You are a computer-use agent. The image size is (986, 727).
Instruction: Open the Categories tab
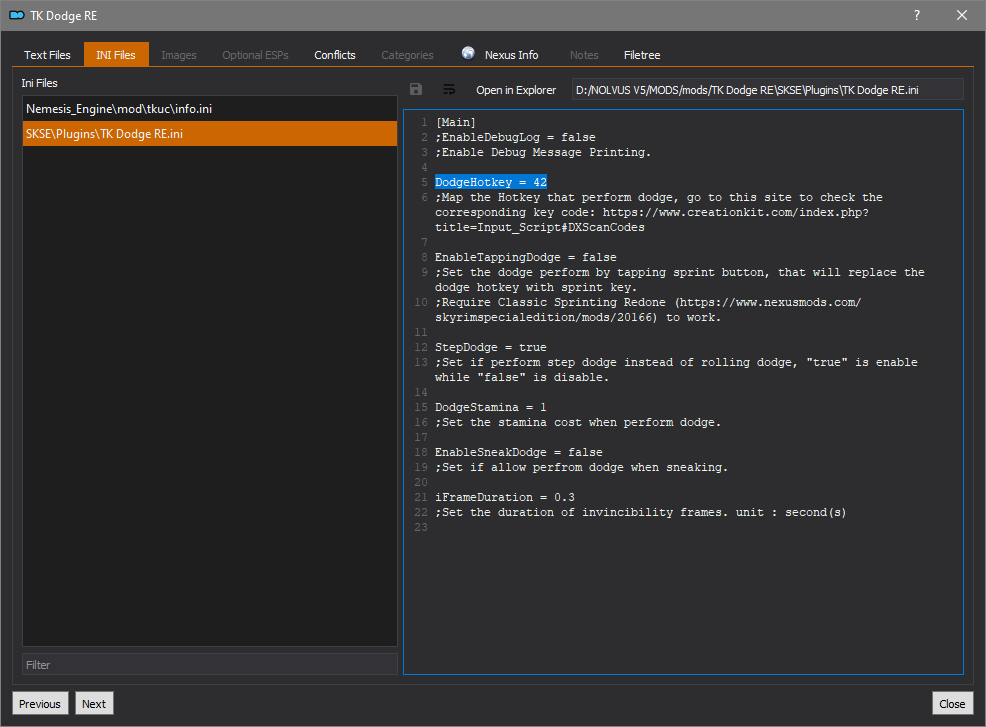point(407,55)
